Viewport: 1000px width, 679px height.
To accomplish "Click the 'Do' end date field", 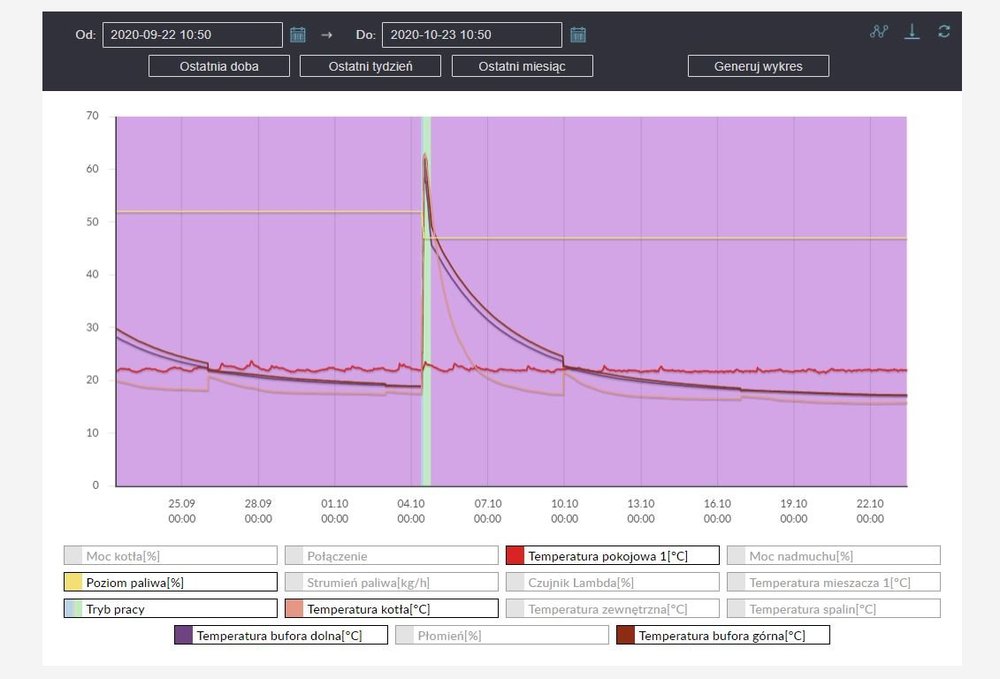I will coord(472,35).
